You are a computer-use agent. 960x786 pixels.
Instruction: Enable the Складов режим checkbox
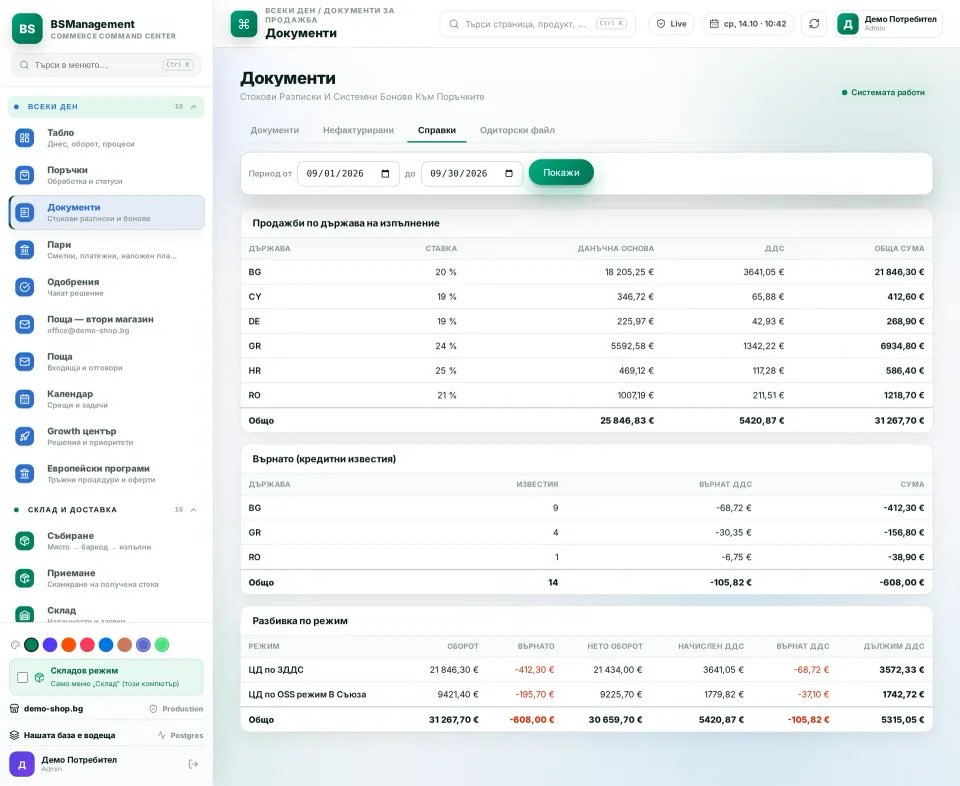23,677
